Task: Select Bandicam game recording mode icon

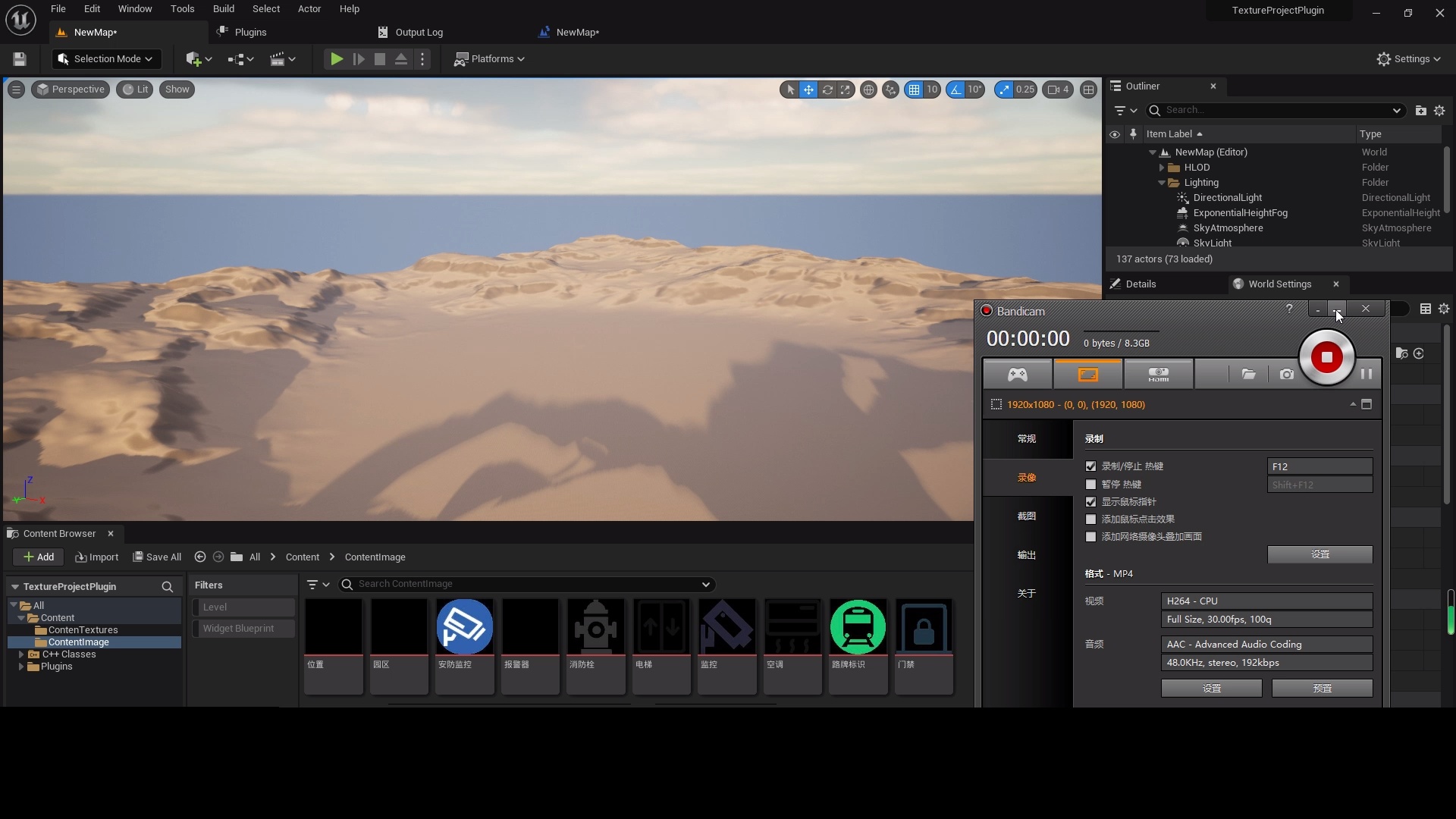Action: (x=1017, y=375)
